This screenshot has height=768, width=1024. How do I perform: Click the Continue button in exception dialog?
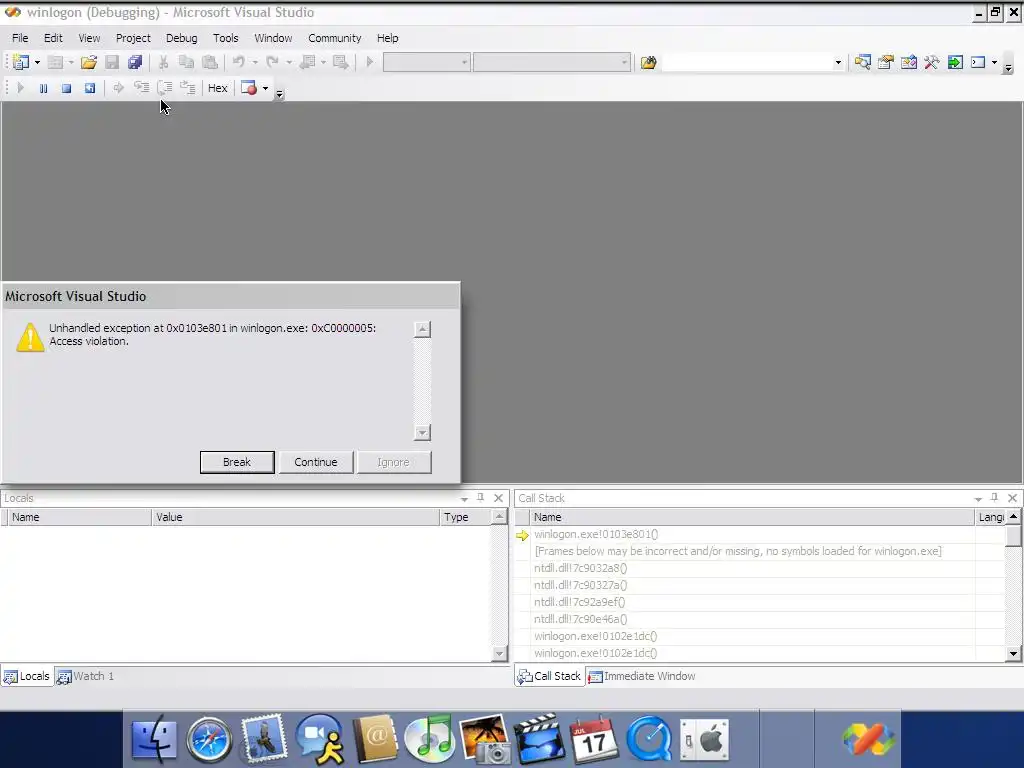315,462
